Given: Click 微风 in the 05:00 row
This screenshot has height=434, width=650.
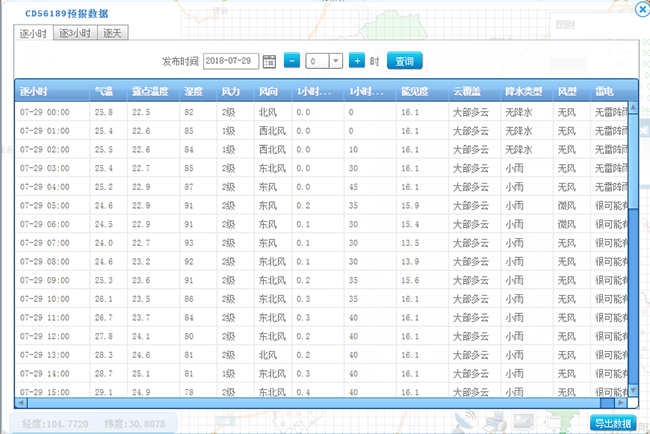Looking at the screenshot, I should pos(567,206).
